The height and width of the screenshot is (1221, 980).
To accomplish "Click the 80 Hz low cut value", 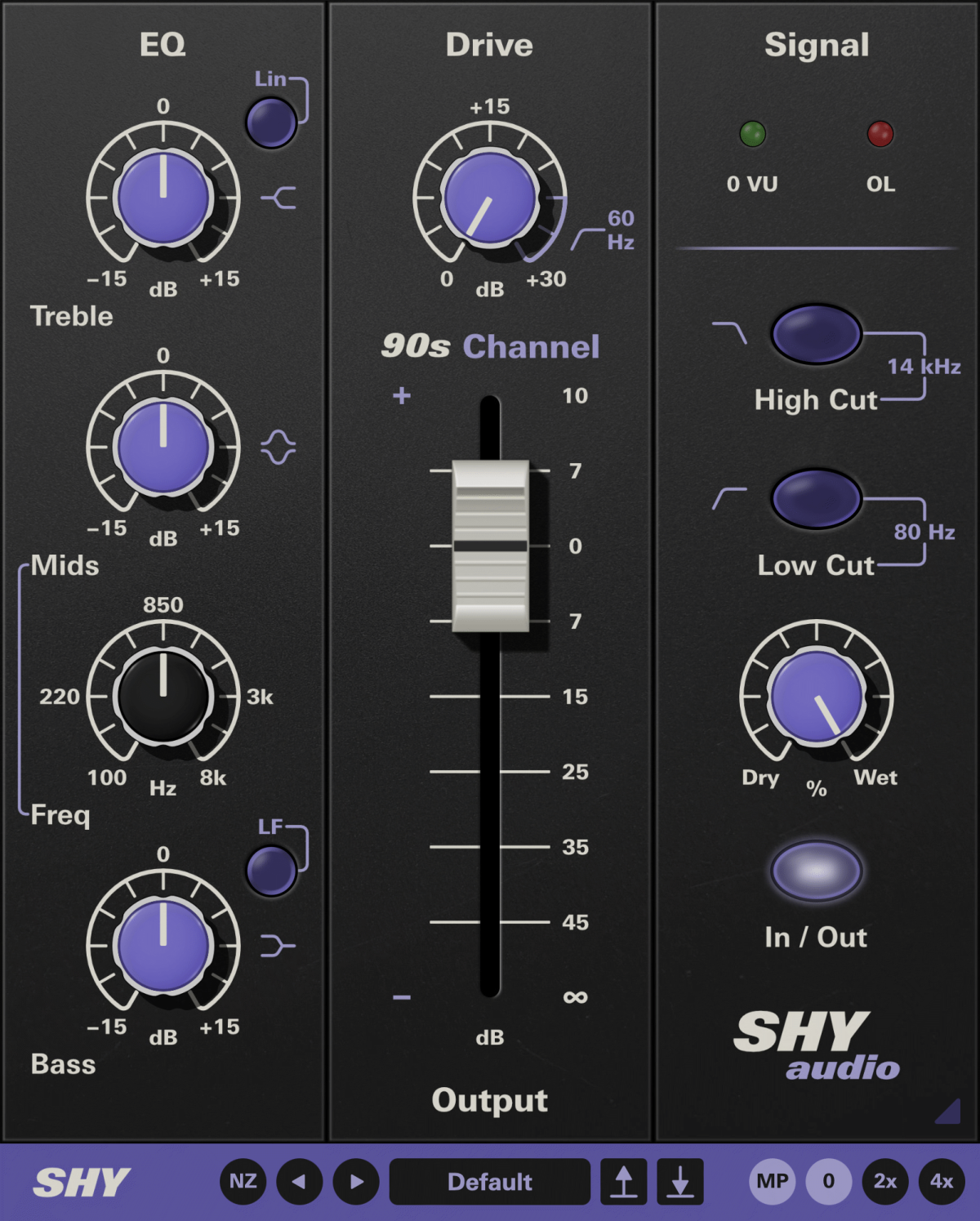I will (x=924, y=533).
